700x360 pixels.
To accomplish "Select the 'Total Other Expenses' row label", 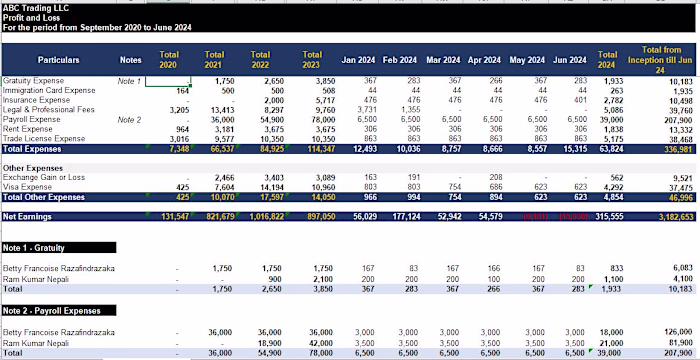I will click(43, 197).
